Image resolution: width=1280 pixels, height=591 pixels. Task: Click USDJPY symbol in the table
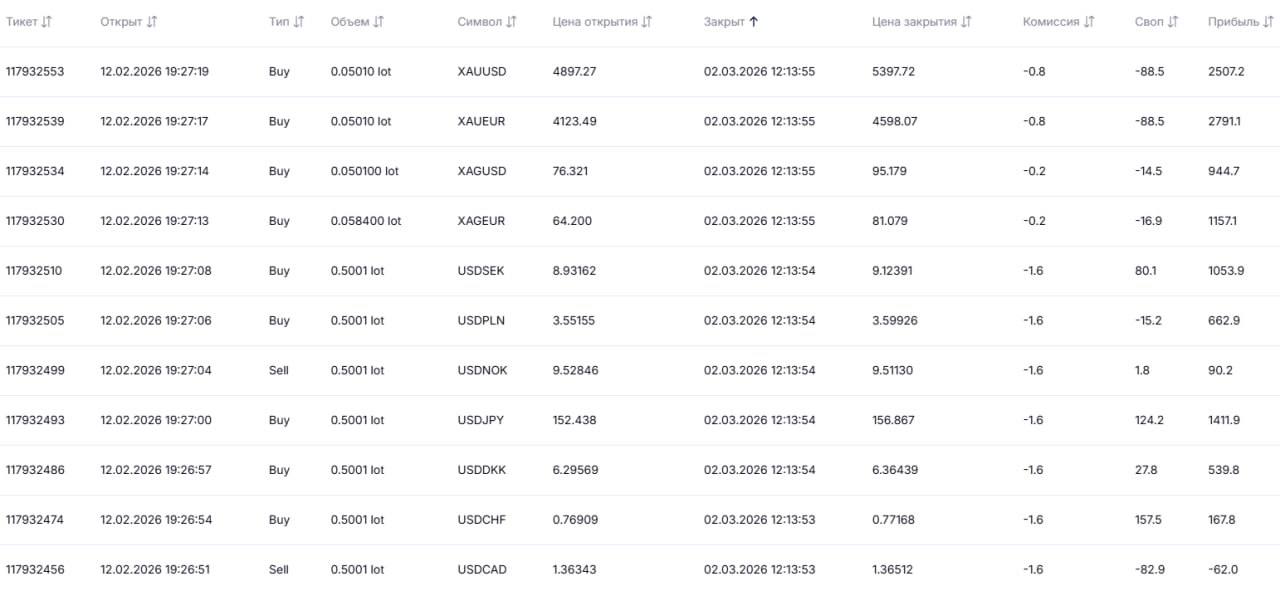click(x=480, y=420)
